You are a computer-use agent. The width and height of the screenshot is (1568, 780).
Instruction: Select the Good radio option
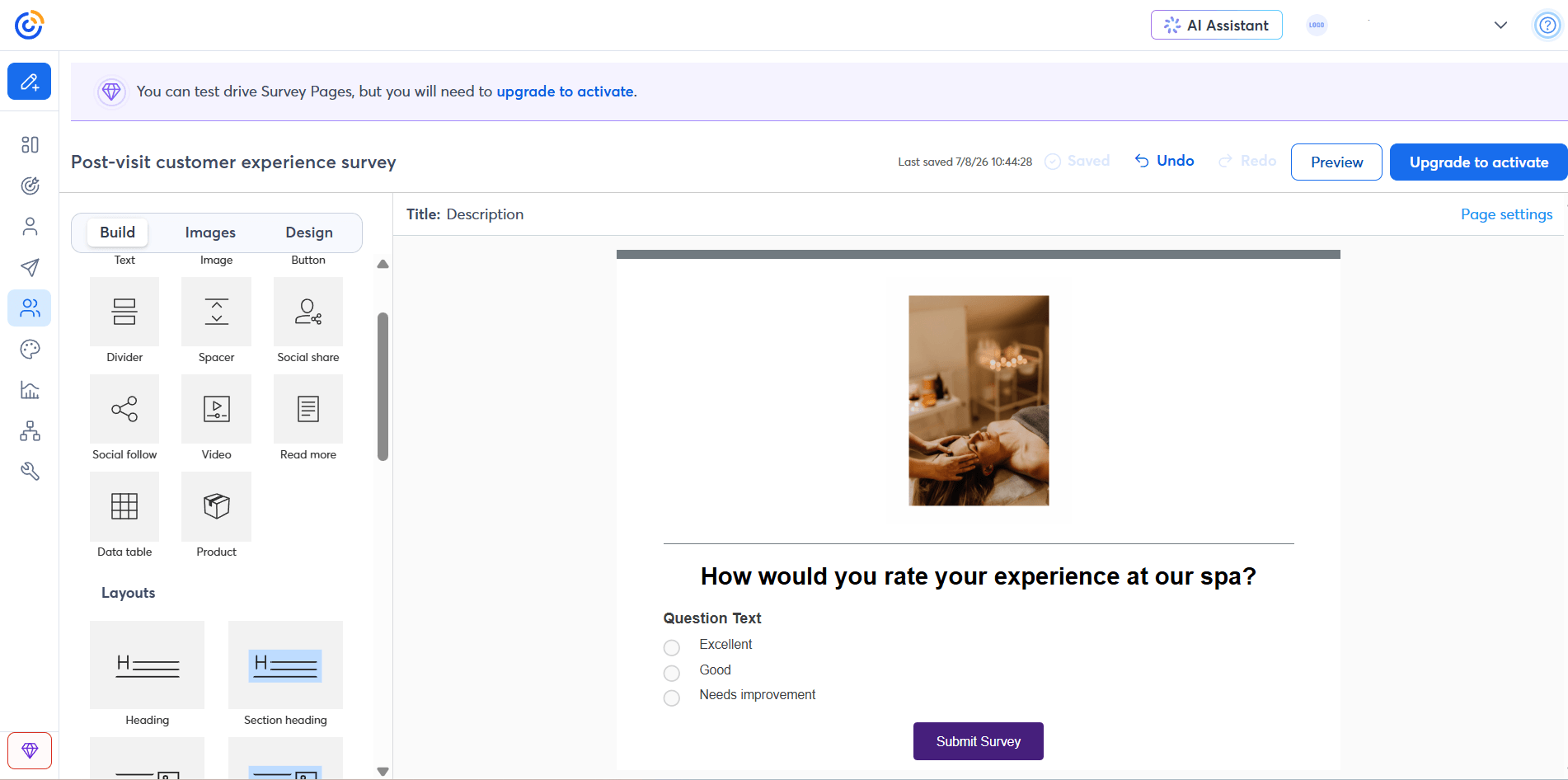(x=672, y=673)
